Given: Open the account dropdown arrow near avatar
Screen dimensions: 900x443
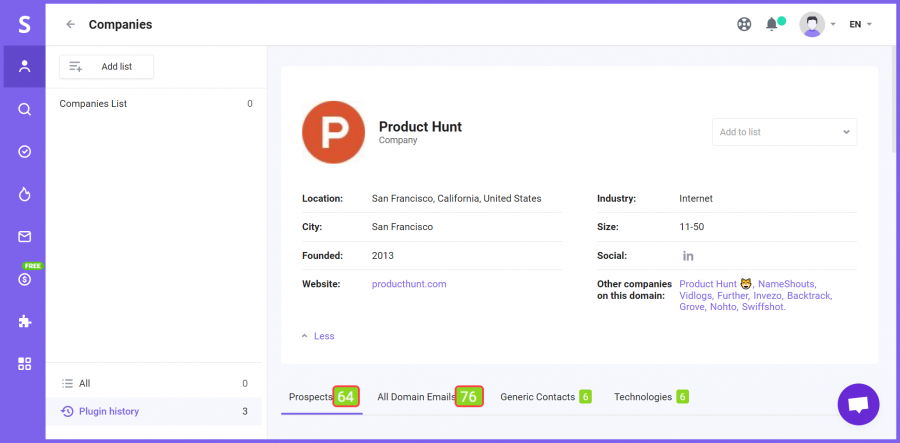Looking at the screenshot, I should (x=833, y=24).
